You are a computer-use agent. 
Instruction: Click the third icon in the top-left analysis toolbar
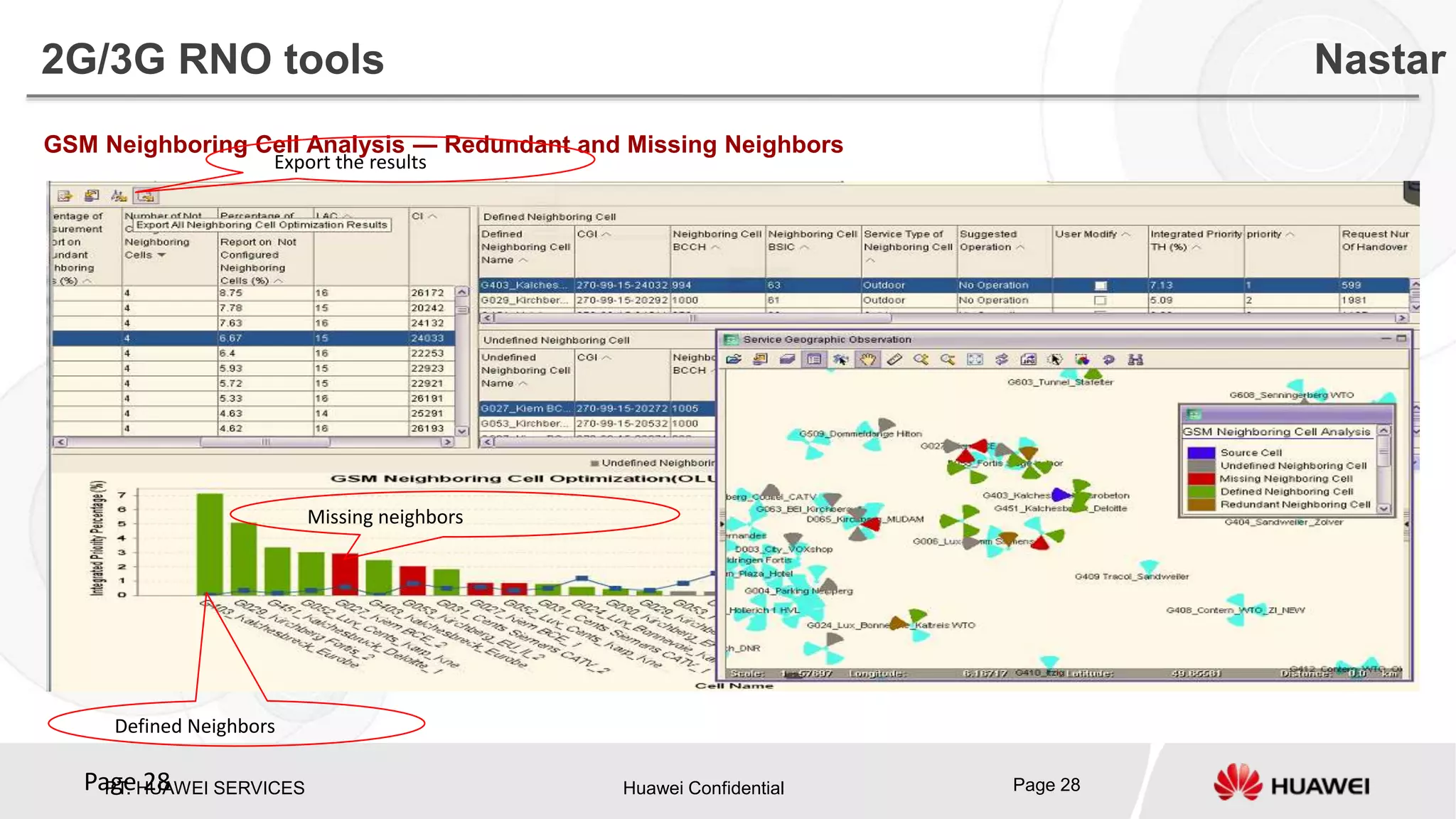point(119,196)
